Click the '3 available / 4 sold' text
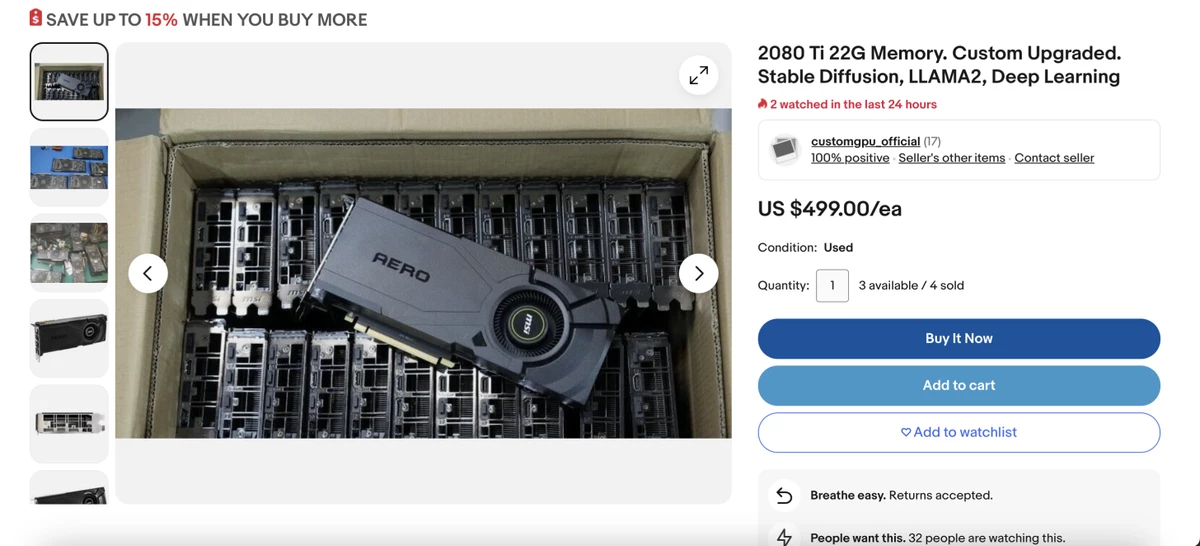This screenshot has height=546, width=1200. coord(911,285)
